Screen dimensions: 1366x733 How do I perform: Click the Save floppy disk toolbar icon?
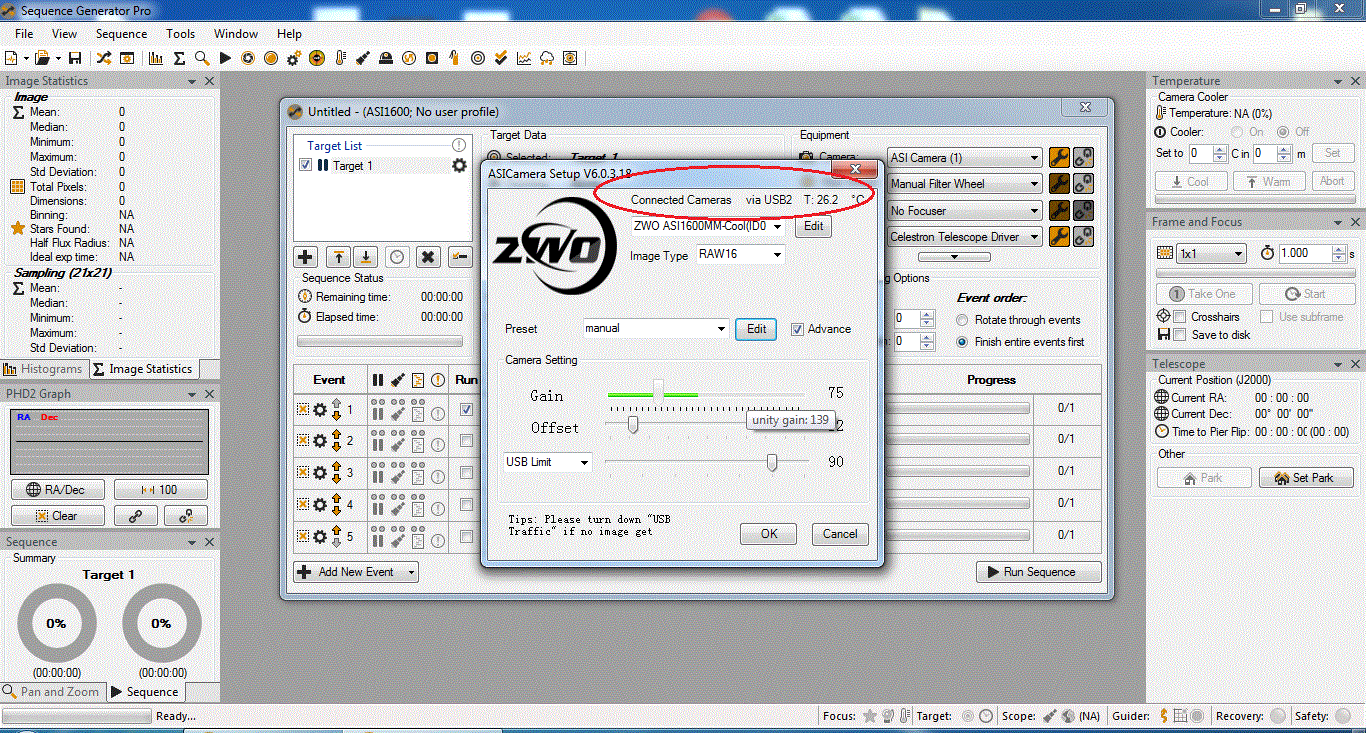coord(75,58)
